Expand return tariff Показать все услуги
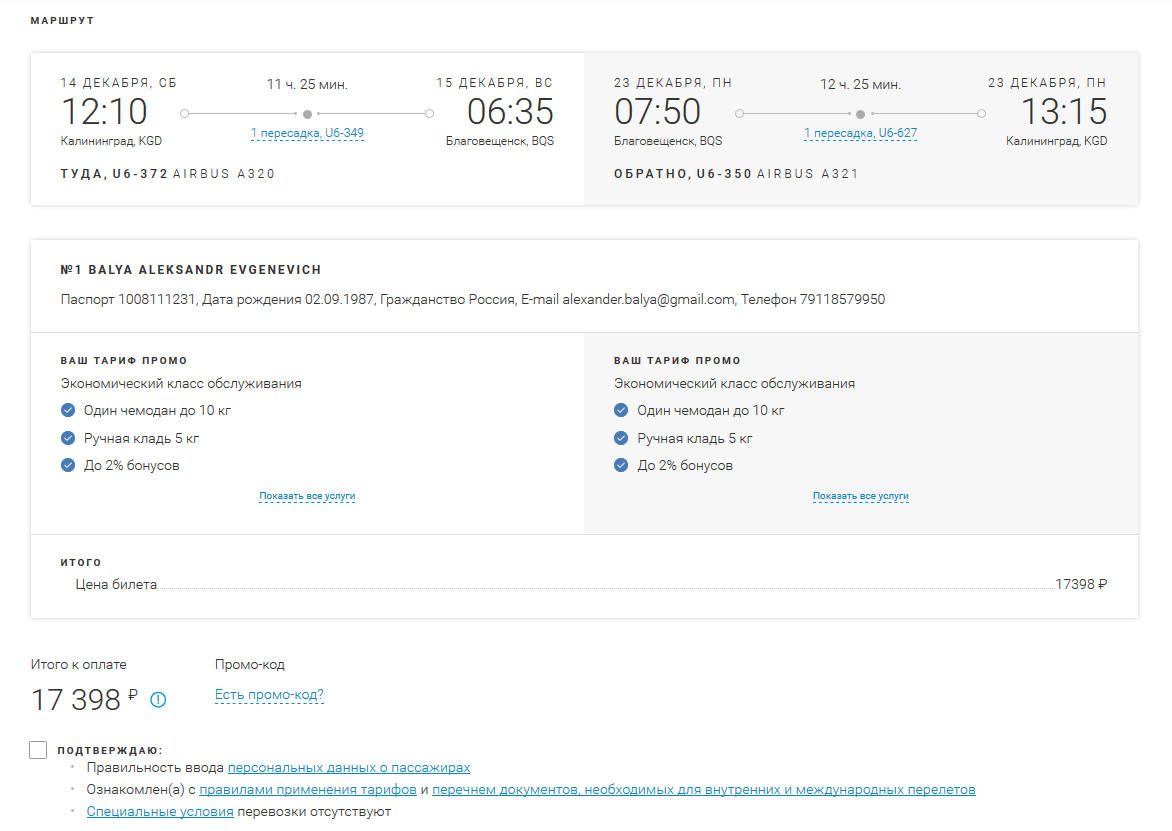 pyautogui.click(x=860, y=496)
